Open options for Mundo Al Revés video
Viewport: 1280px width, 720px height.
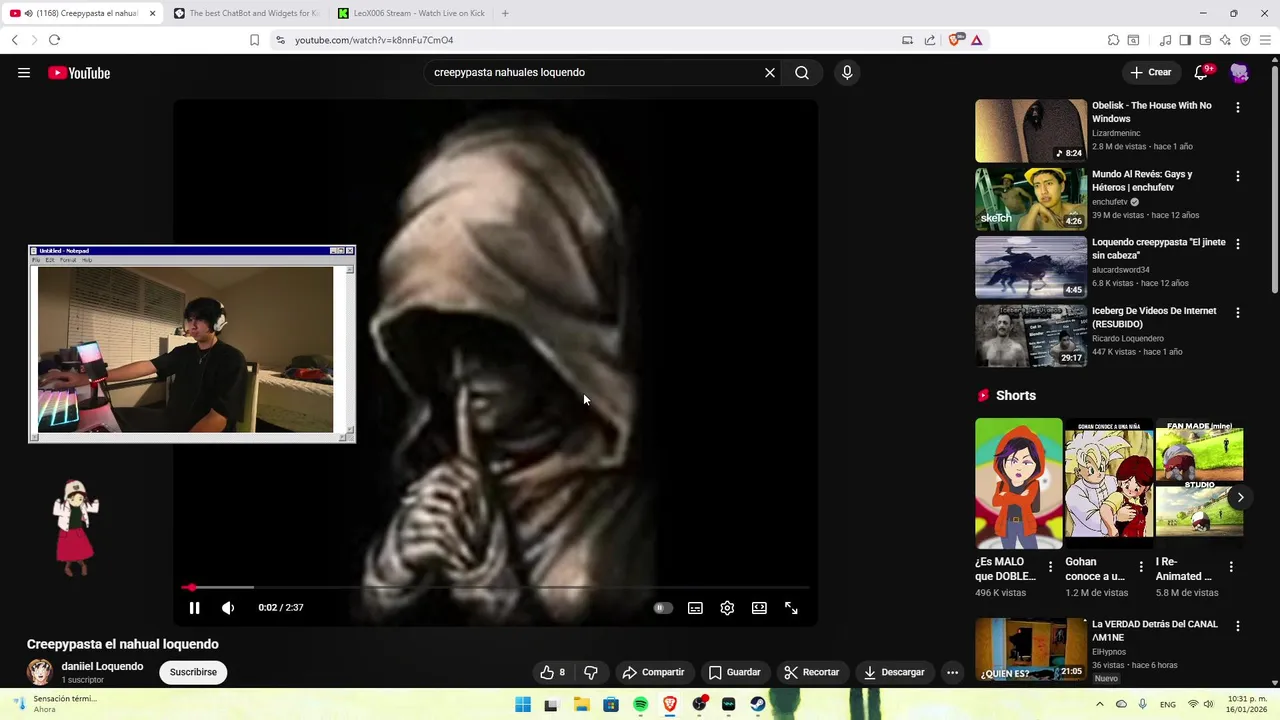1238,176
